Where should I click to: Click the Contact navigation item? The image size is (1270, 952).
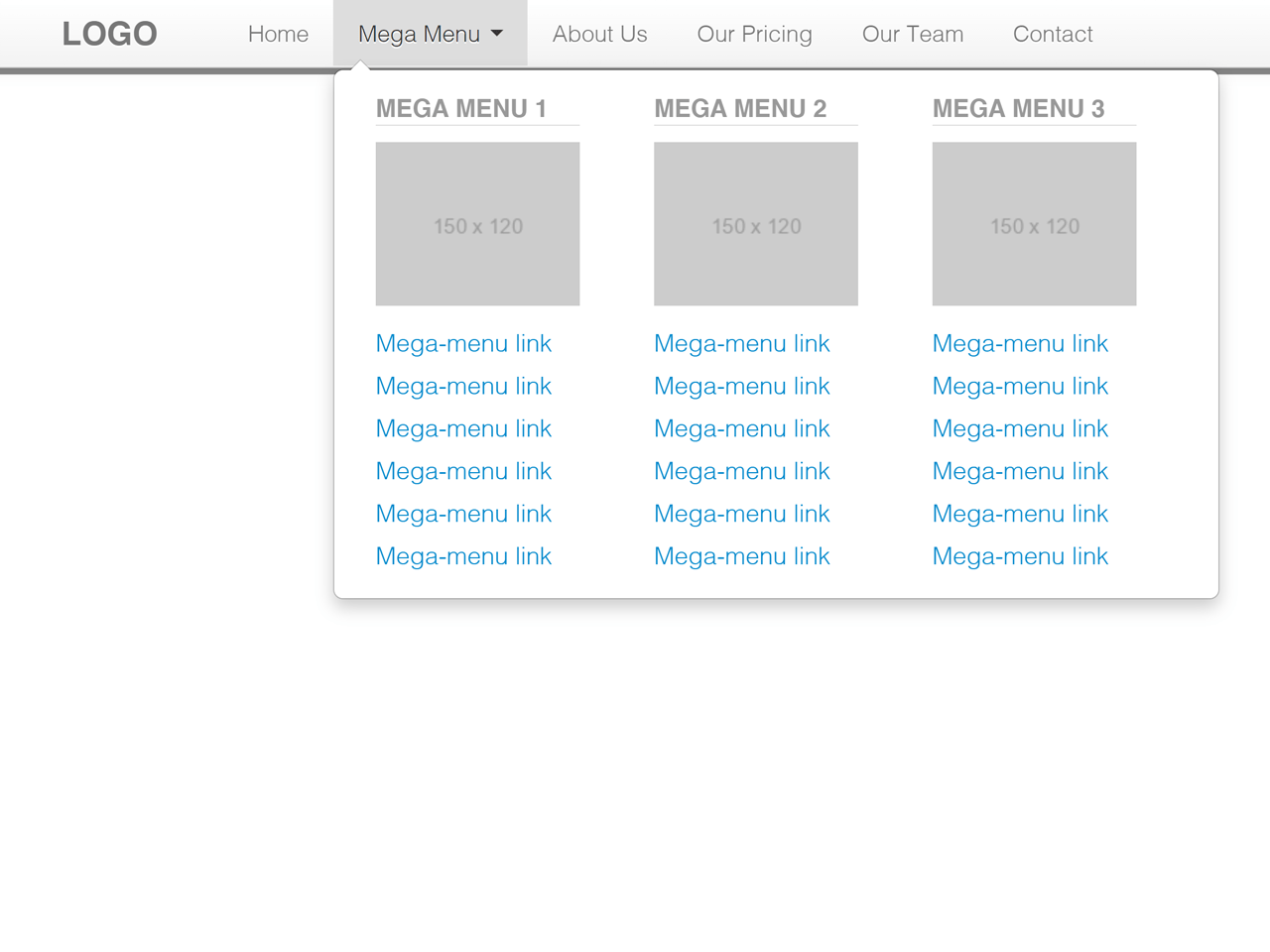click(x=1053, y=34)
